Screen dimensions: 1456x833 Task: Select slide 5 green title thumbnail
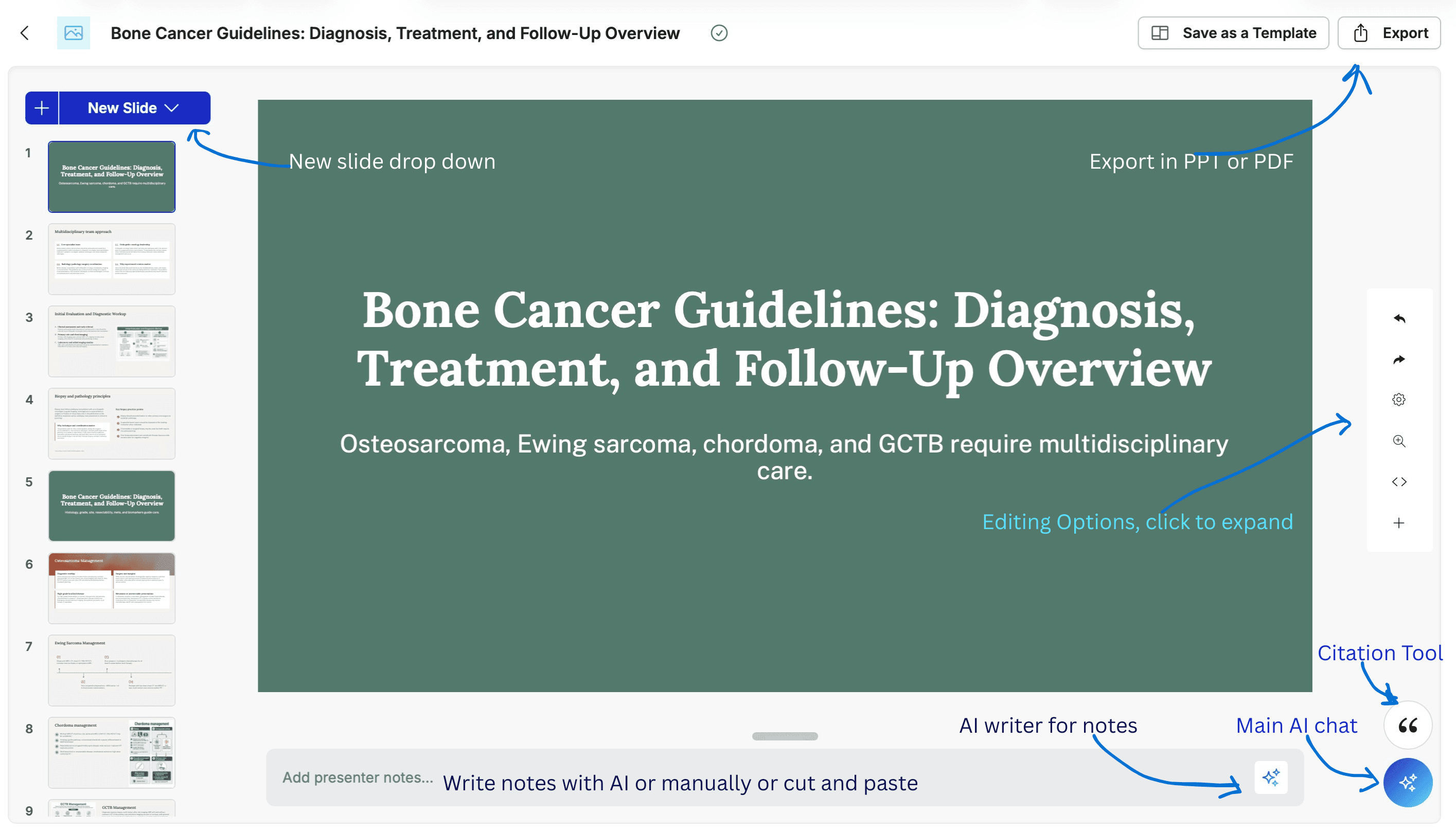pyautogui.click(x=112, y=506)
